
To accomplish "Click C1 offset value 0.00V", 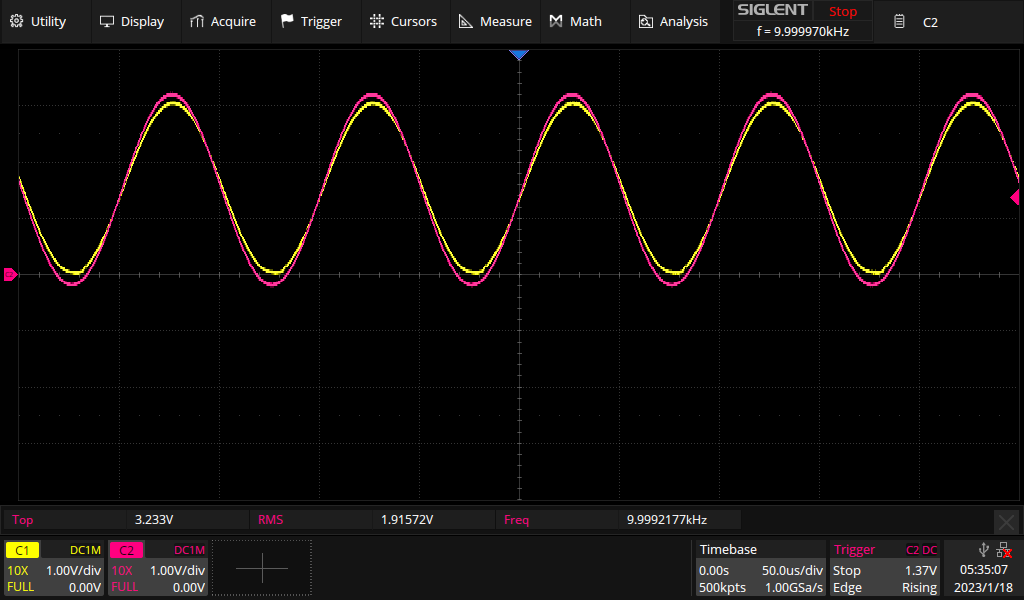I will tap(85, 588).
